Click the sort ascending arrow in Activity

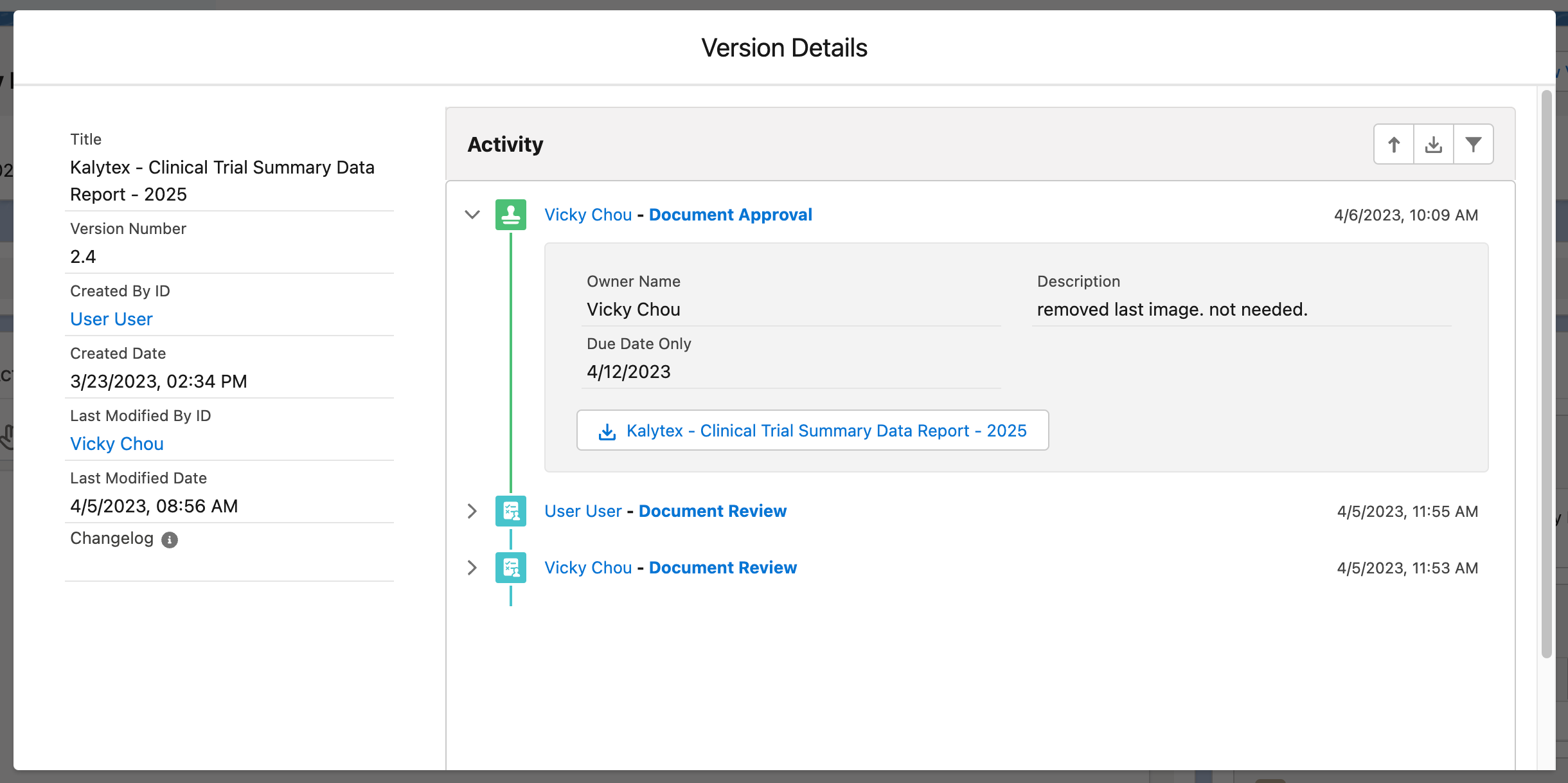point(1393,145)
